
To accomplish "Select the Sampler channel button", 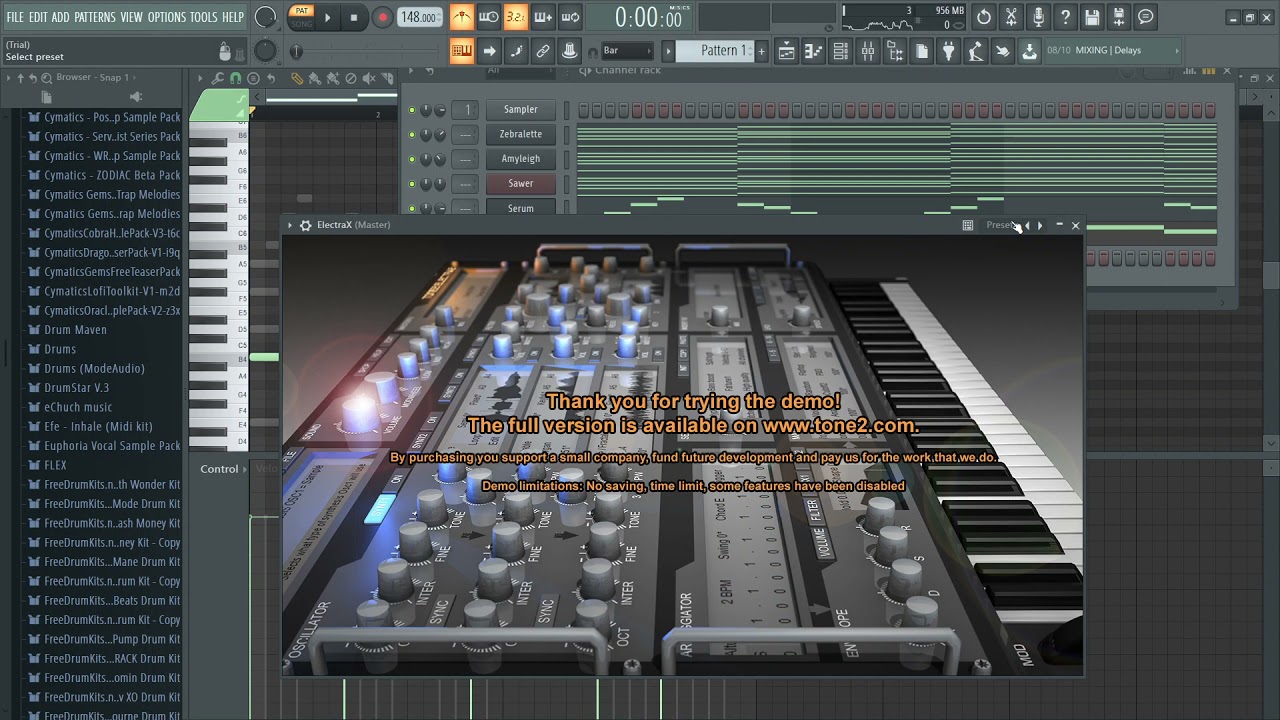I will pos(521,109).
